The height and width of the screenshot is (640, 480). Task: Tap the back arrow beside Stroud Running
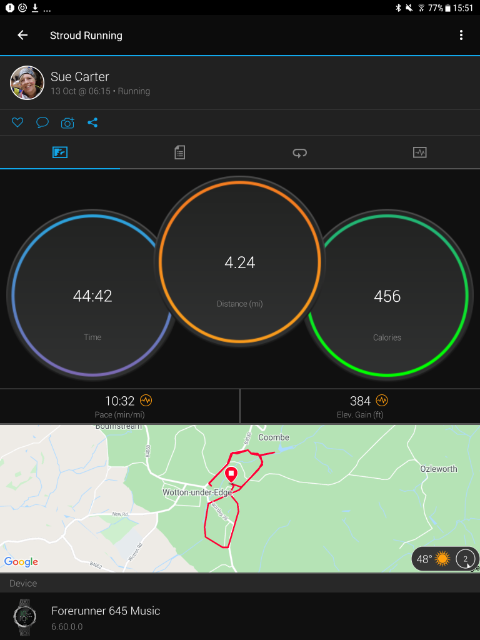click(22, 35)
